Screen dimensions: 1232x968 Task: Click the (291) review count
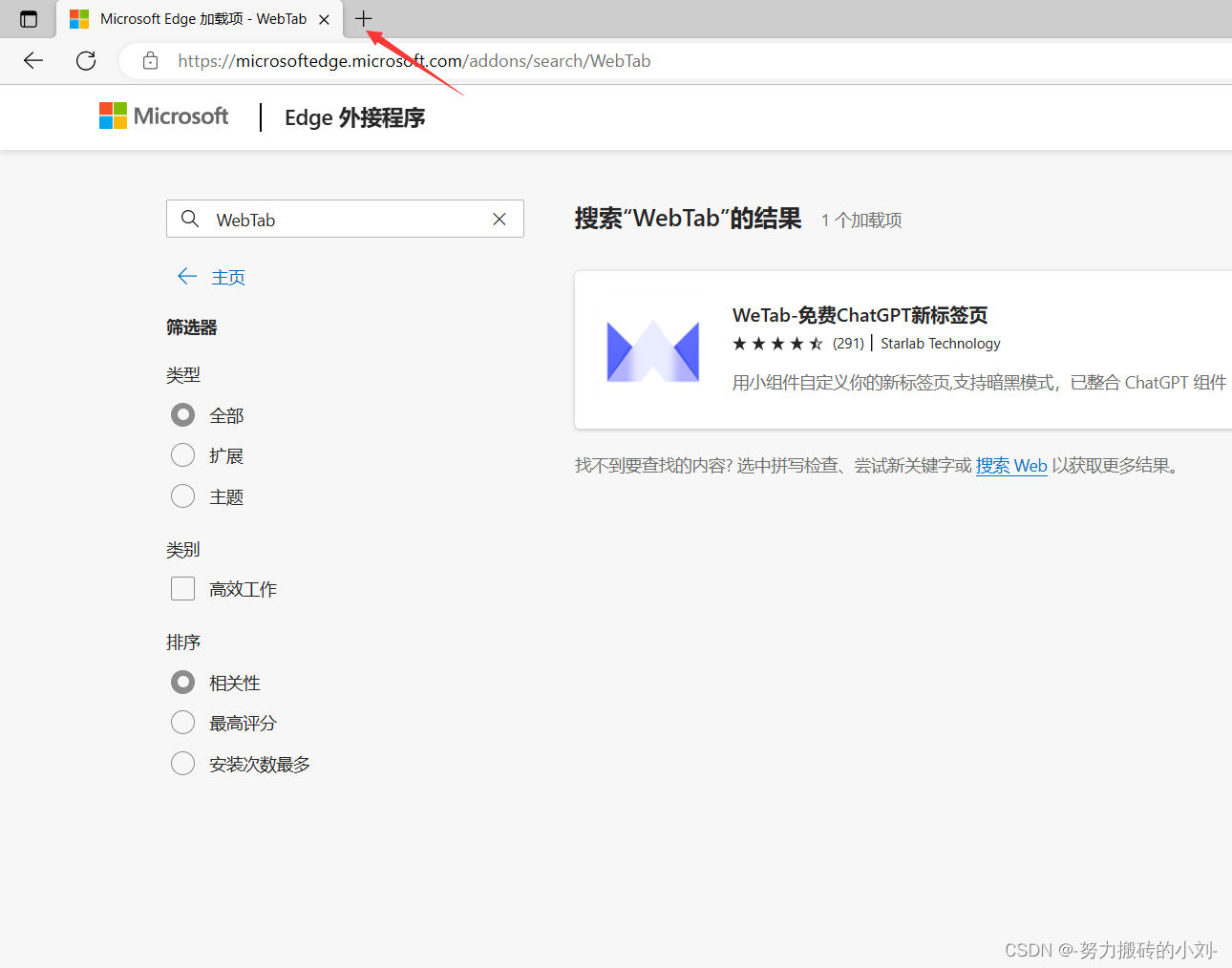tap(848, 344)
